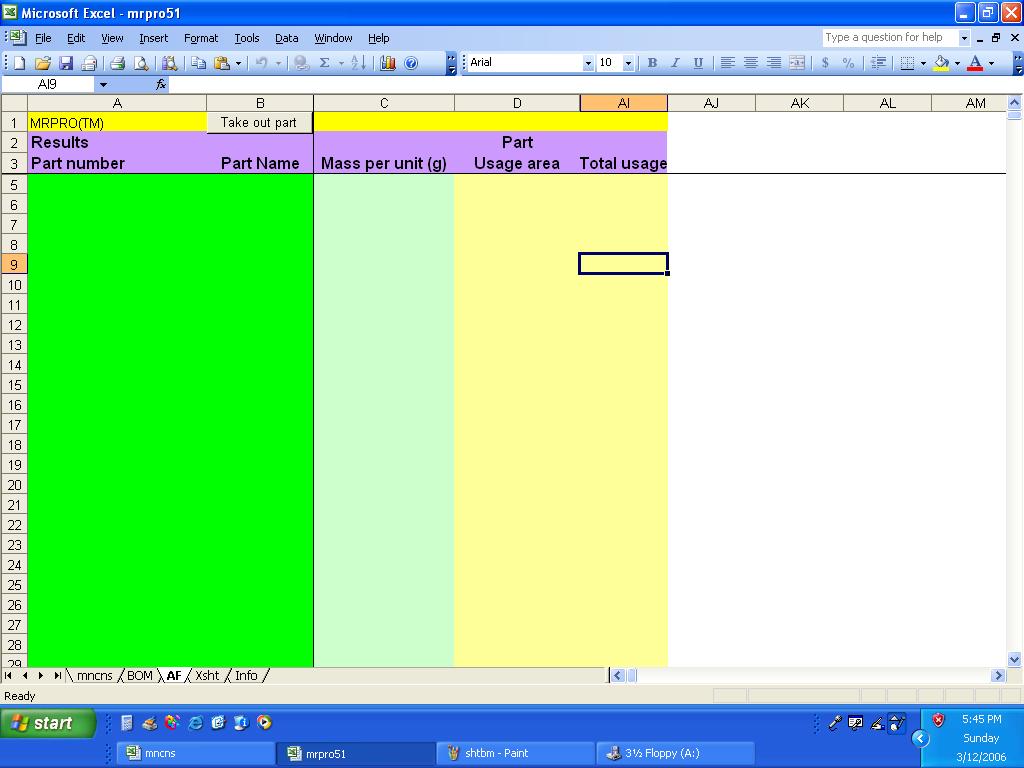Click the Currency Style dollar icon
The image size is (1024, 768).
point(825,63)
